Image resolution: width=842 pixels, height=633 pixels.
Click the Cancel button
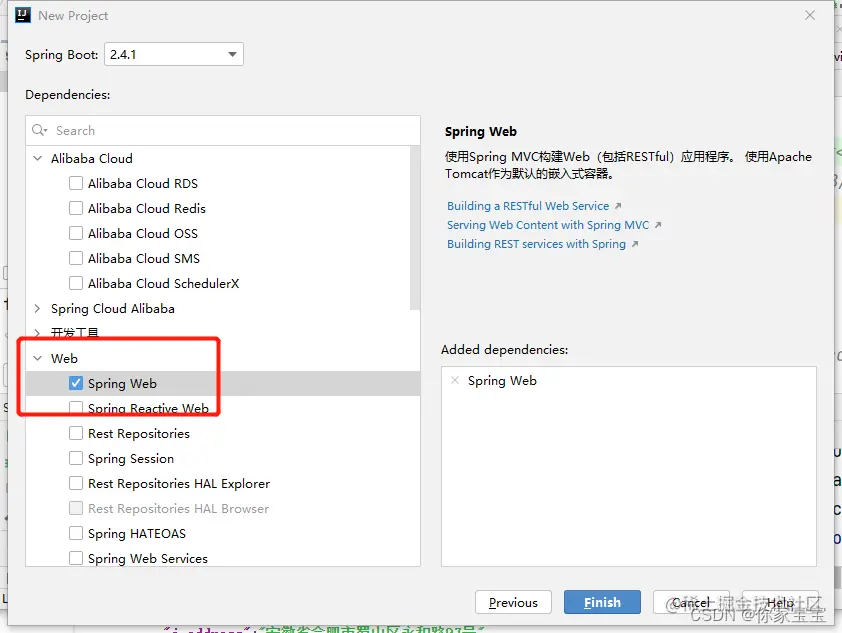(x=691, y=602)
